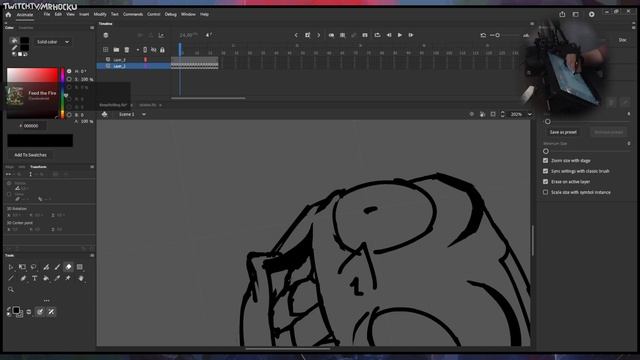Open the layer view options icon in Timeline
640x360 pixels.
[x=106, y=36]
